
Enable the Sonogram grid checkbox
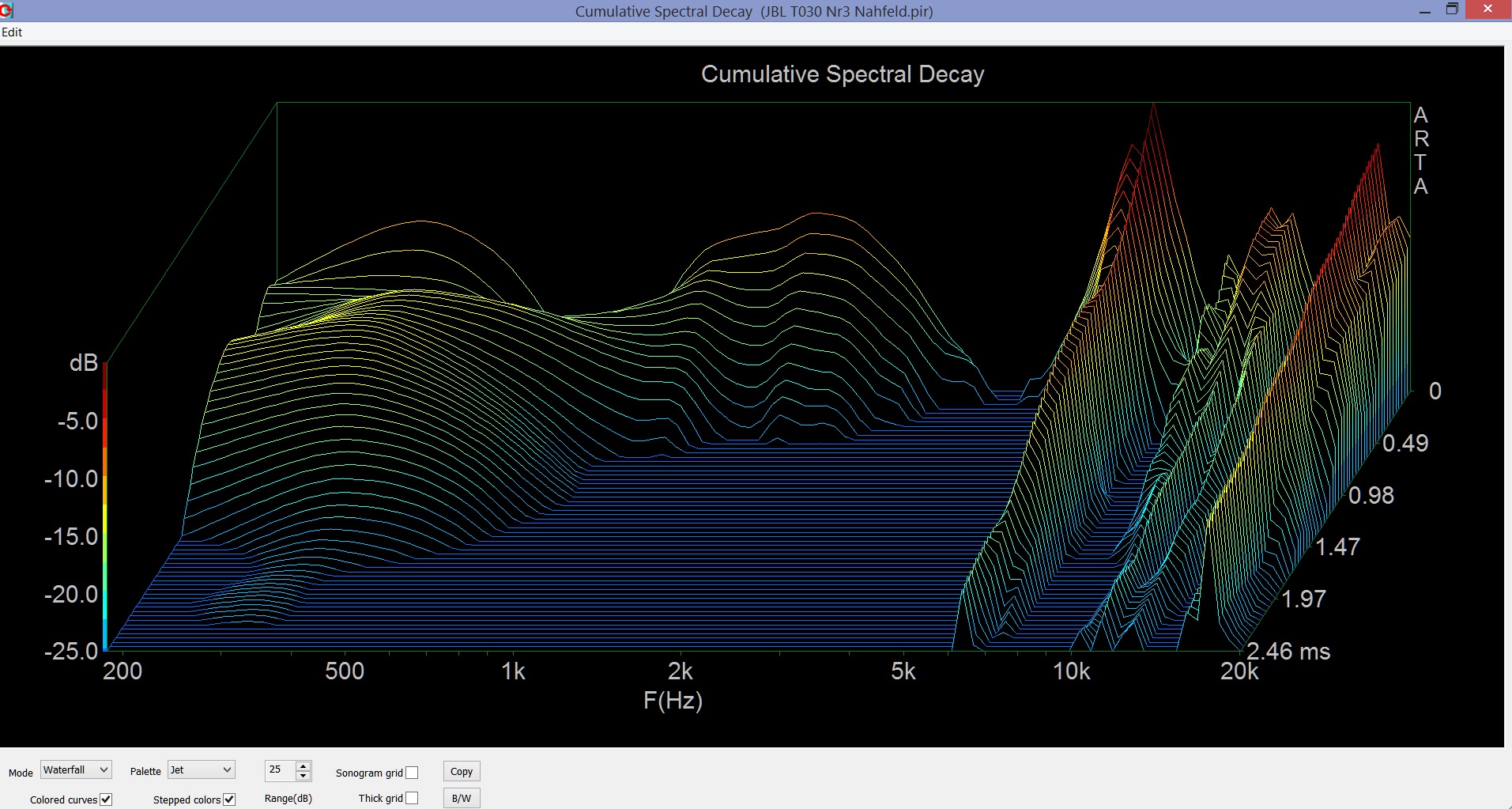click(x=412, y=773)
